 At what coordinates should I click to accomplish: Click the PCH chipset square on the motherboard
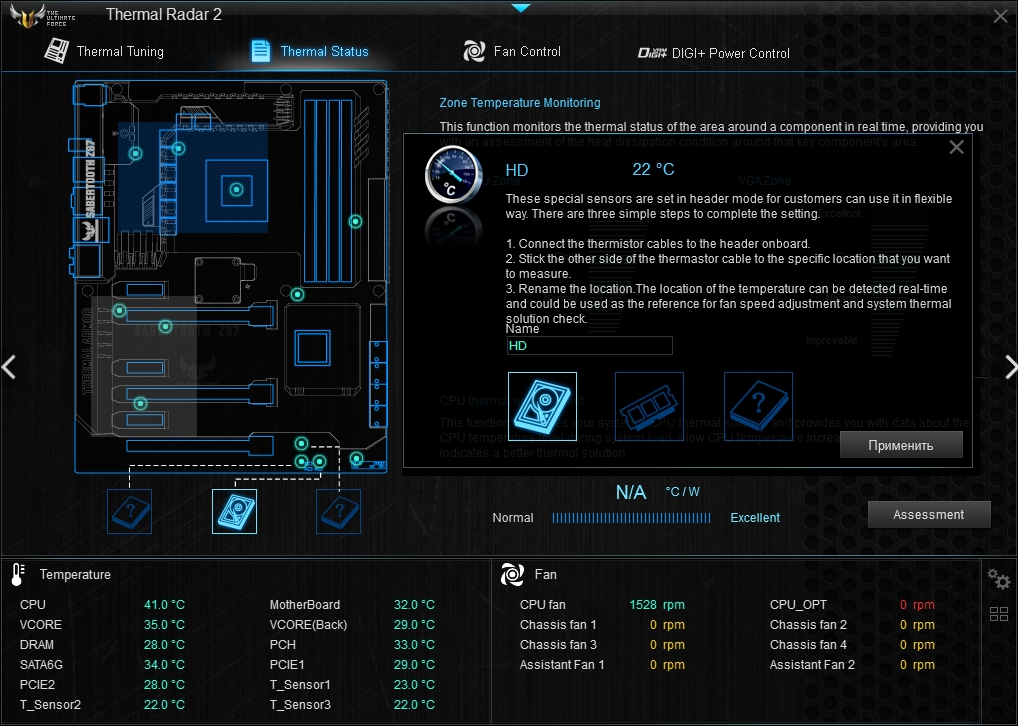[x=312, y=348]
